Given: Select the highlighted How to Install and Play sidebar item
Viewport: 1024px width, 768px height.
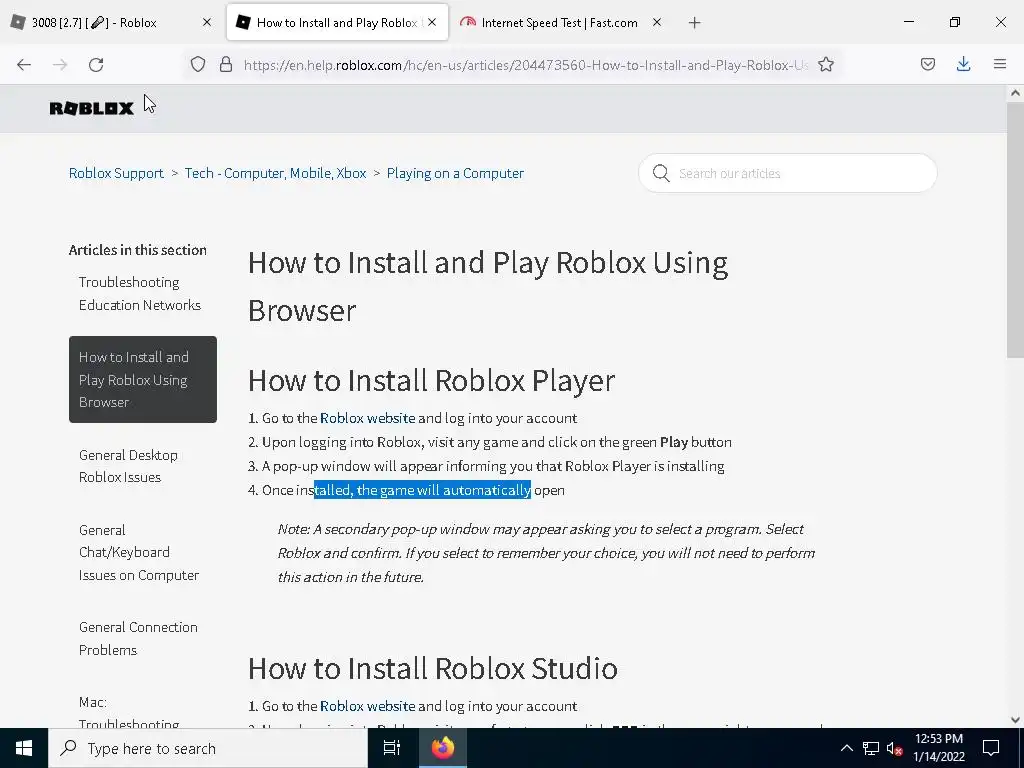Looking at the screenshot, I should coord(143,379).
